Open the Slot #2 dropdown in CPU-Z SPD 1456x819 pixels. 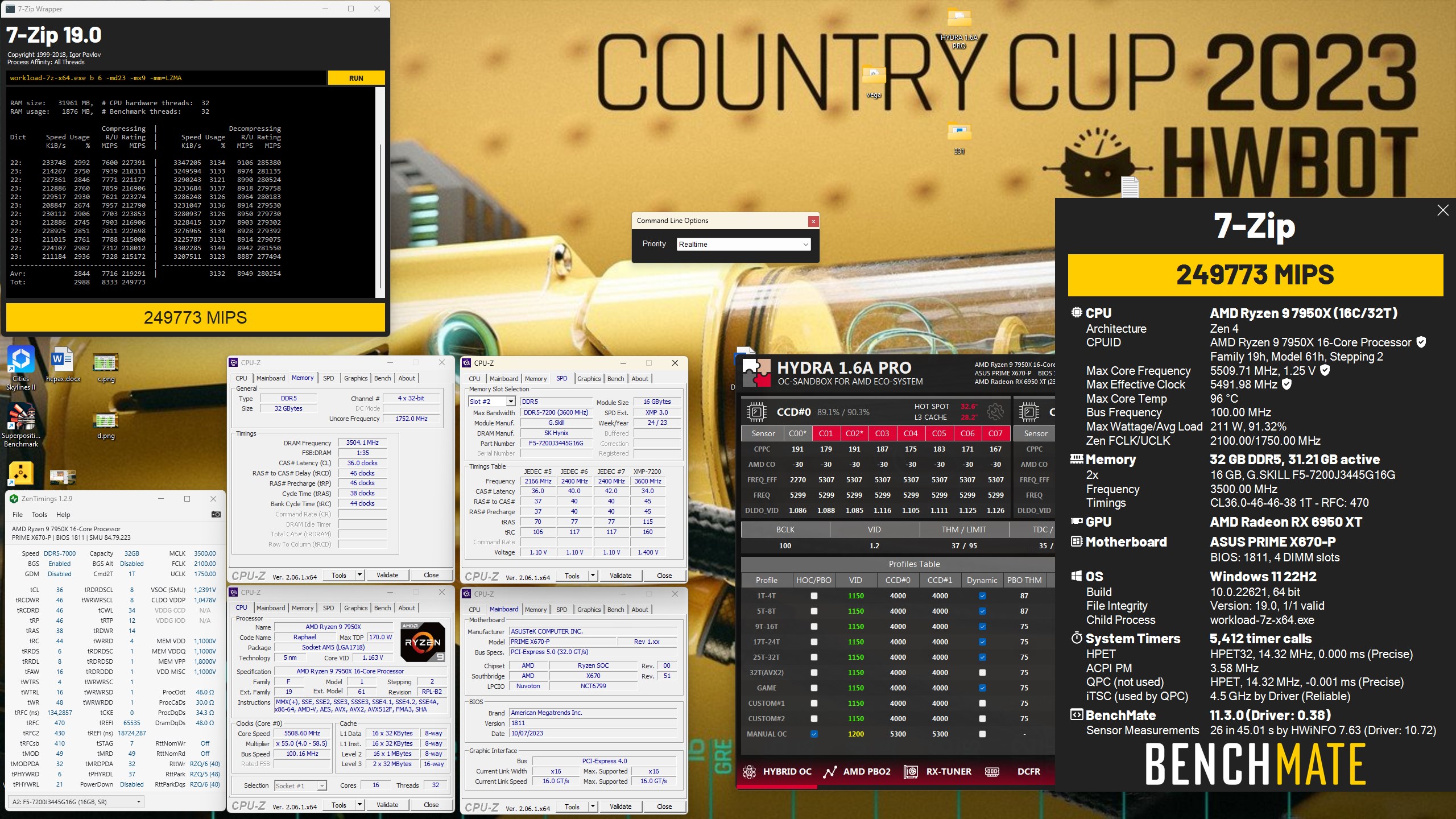492,402
